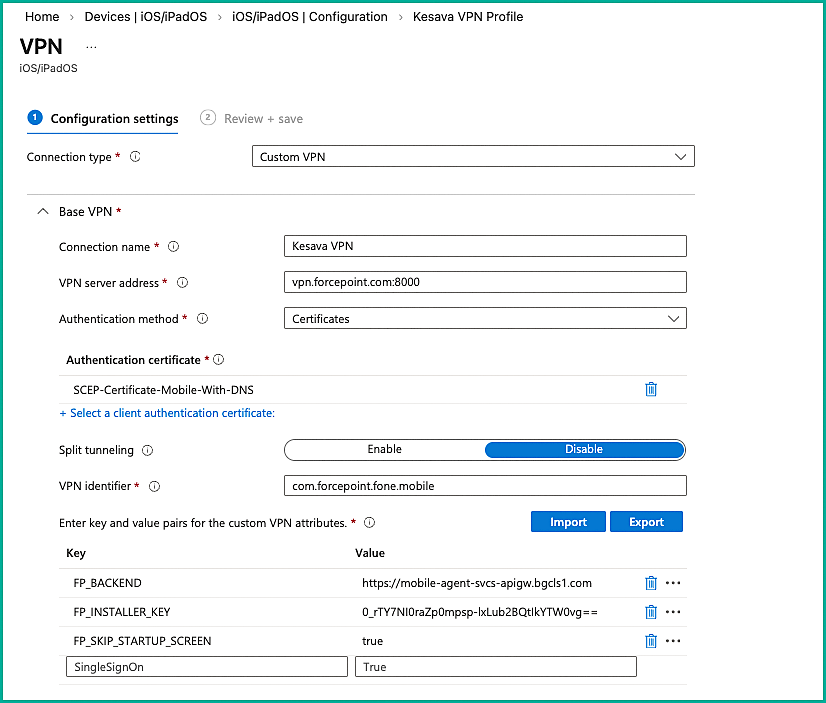Open ellipsis menu for FP_INSTALLER_KEY row
The image size is (826, 703).
tap(673, 612)
